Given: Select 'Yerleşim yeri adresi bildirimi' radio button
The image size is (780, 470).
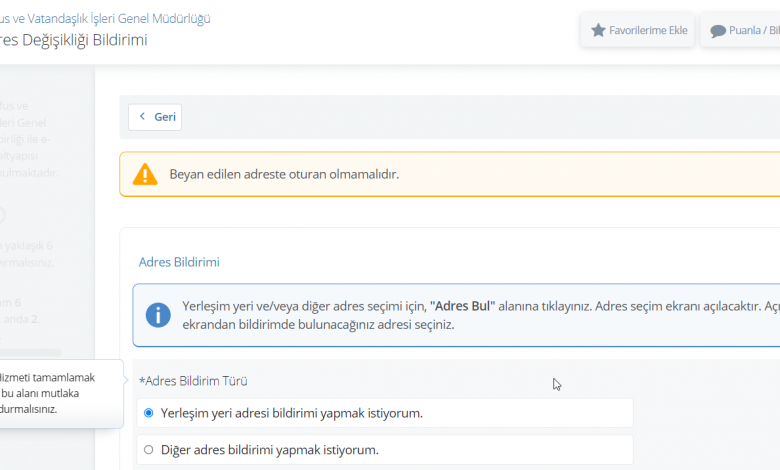Looking at the screenshot, I should [149, 413].
